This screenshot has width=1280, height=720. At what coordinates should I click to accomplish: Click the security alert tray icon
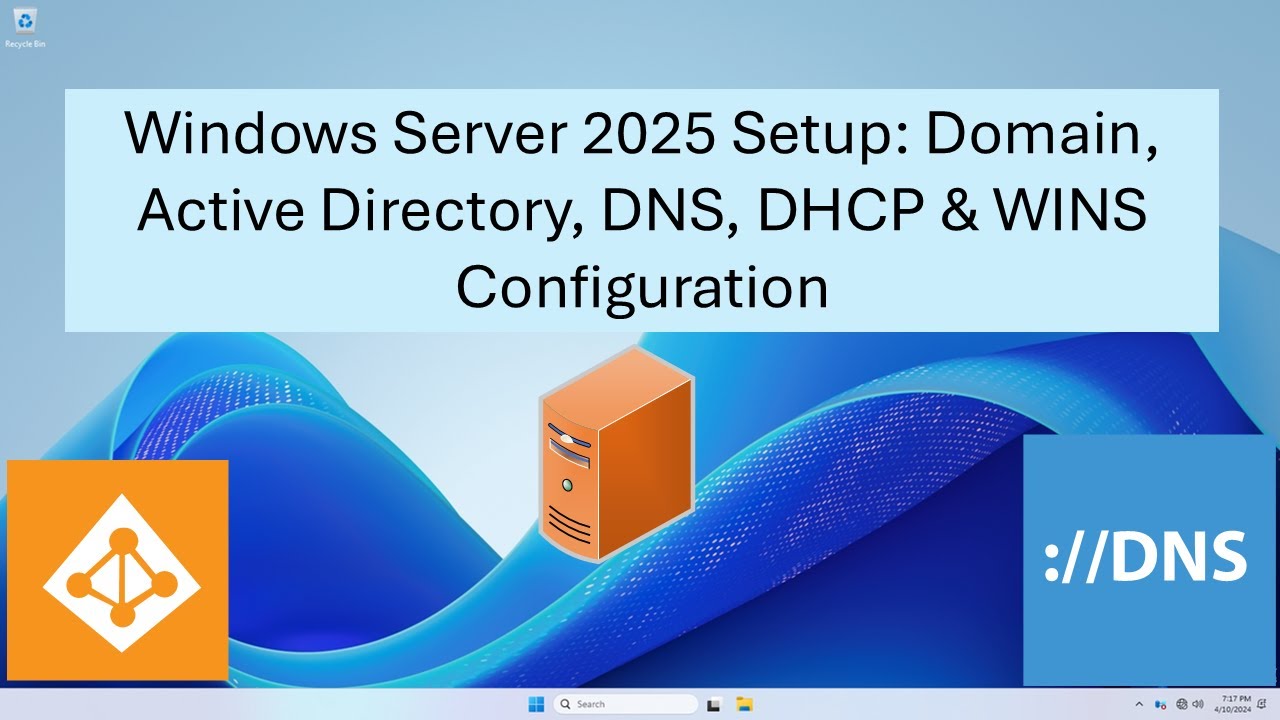[x=1160, y=704]
